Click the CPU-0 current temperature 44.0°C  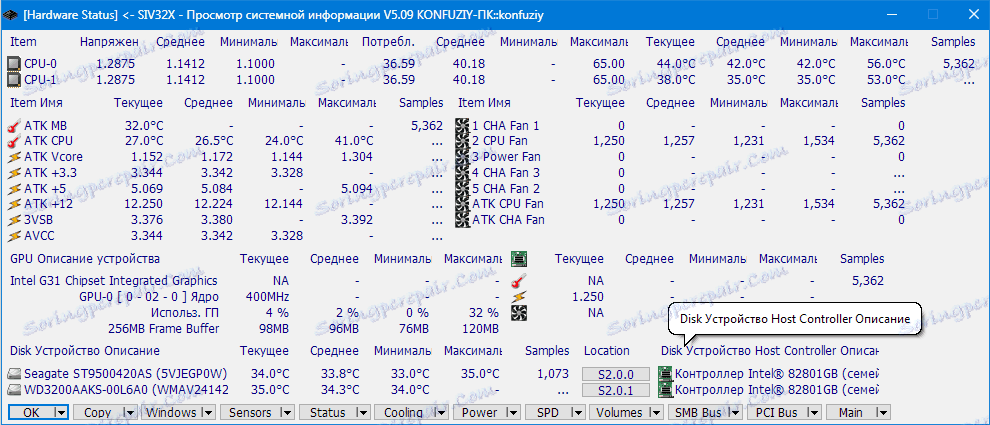[676, 64]
